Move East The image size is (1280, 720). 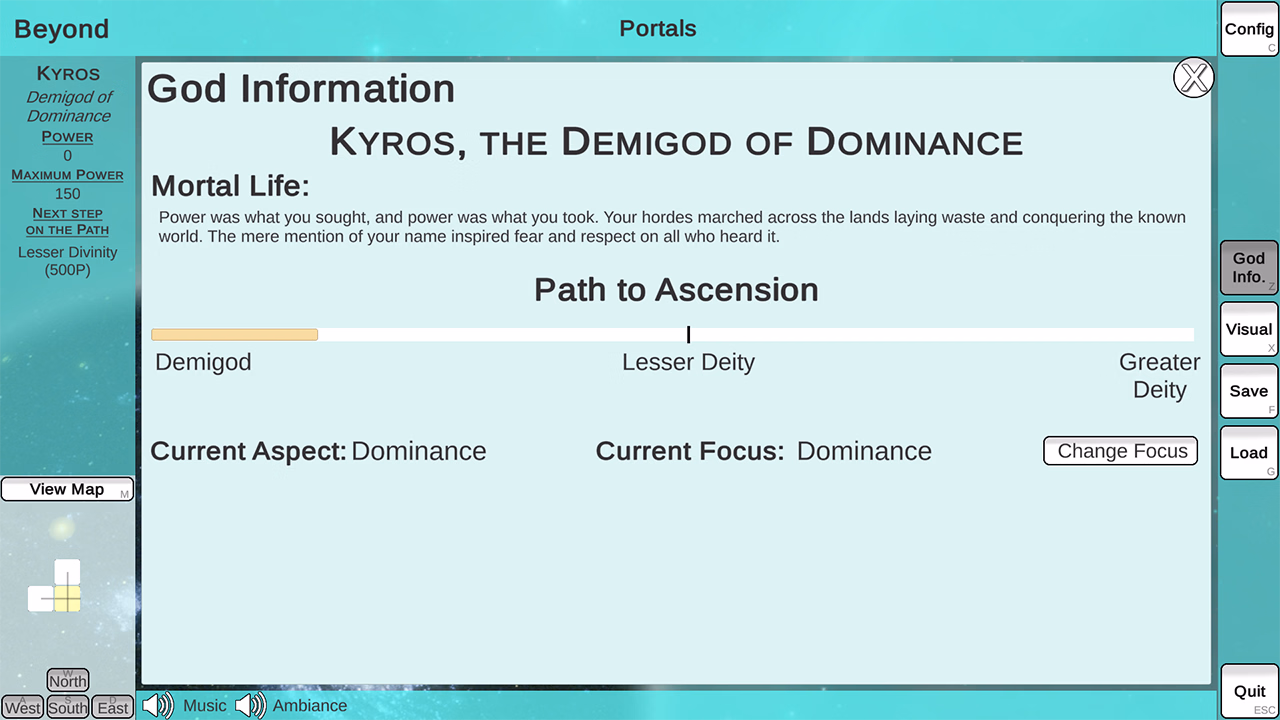pos(113,707)
